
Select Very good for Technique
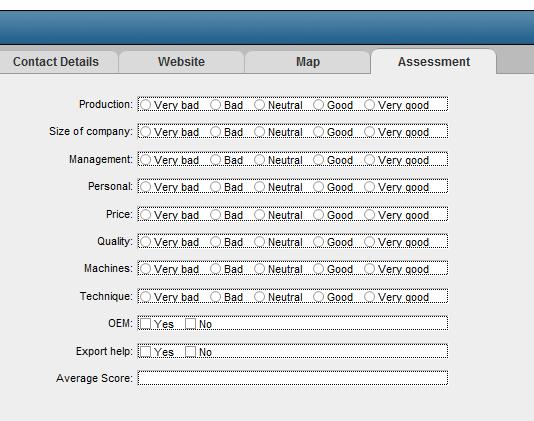click(370, 297)
